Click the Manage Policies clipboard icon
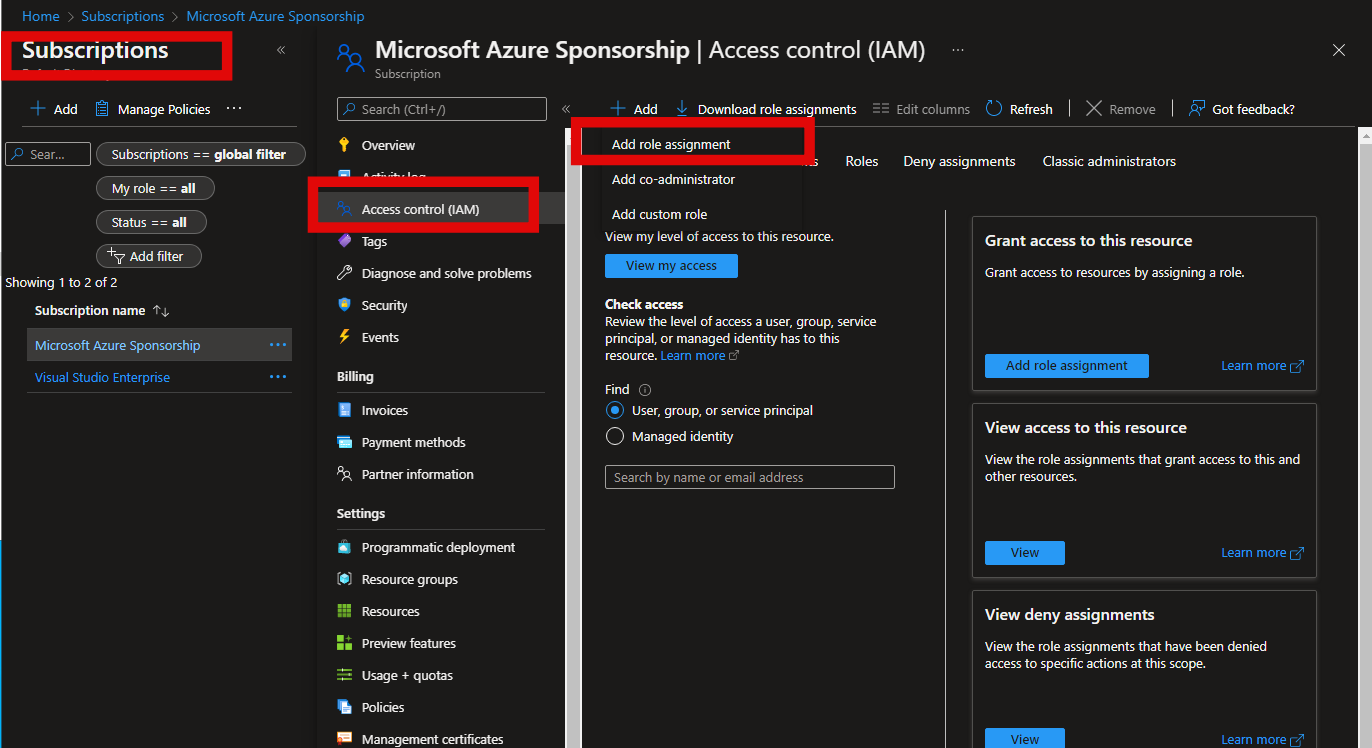This screenshot has height=748, width=1372. tap(102, 108)
